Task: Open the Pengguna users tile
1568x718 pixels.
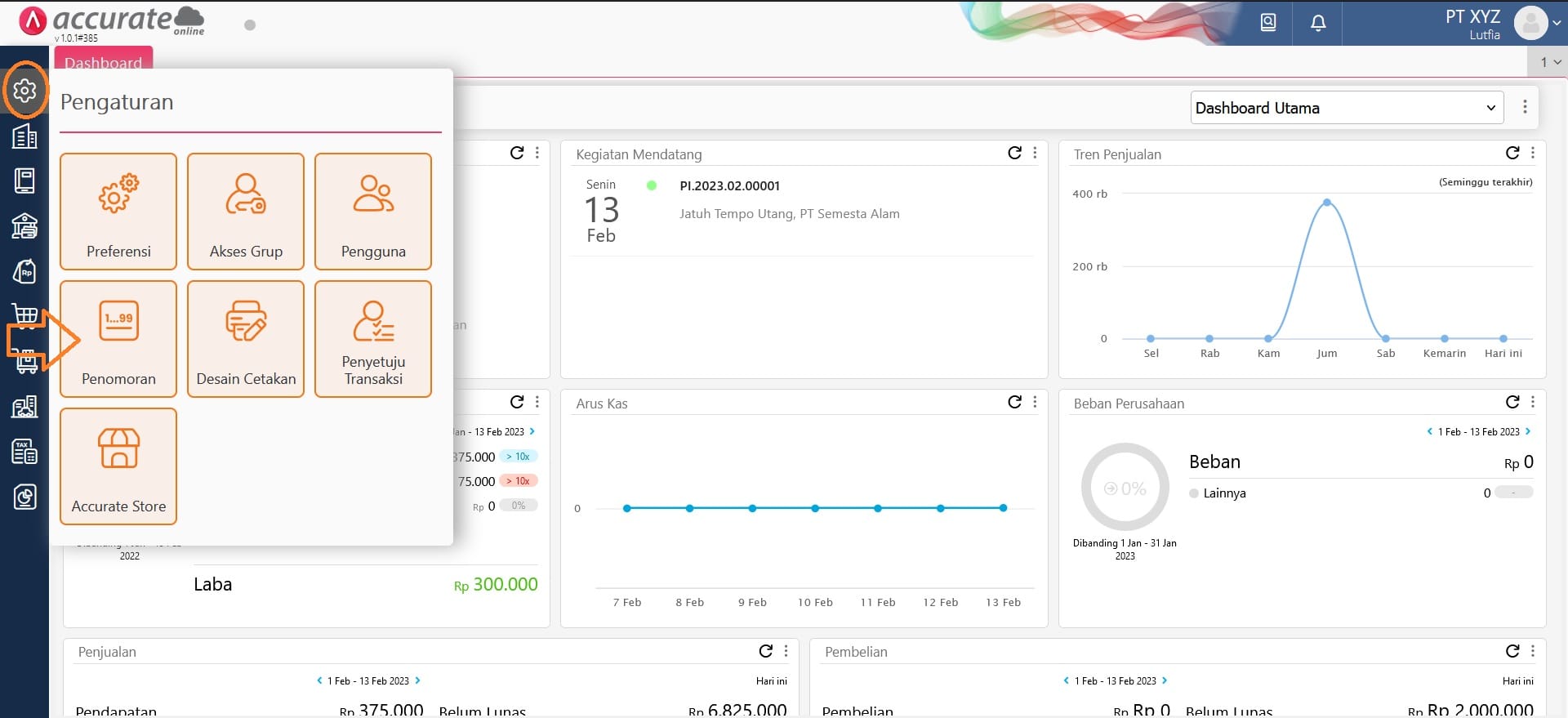Action: pos(373,212)
